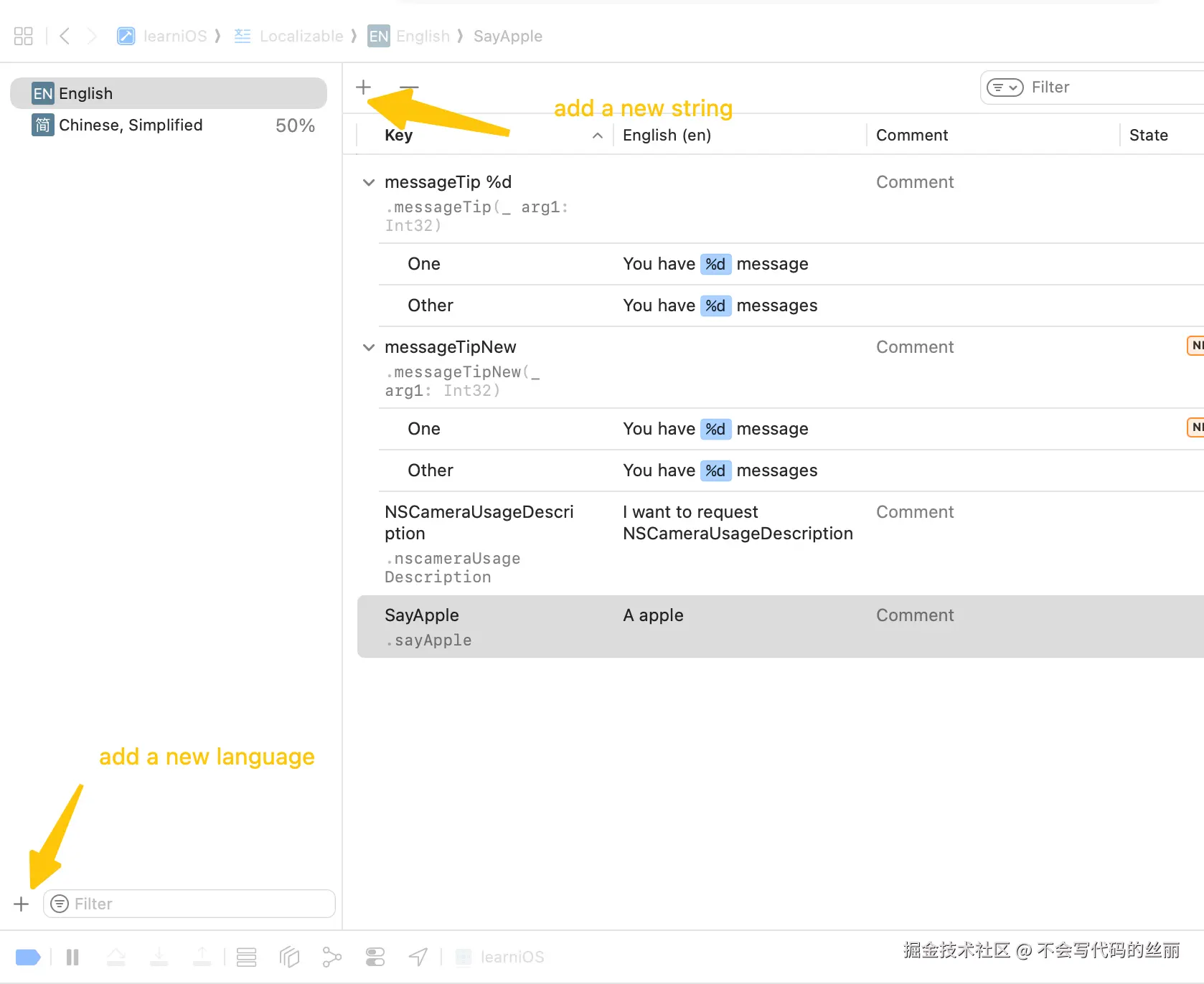Click the Comment column header
Viewport: 1204px width, 984px height.
912,135
